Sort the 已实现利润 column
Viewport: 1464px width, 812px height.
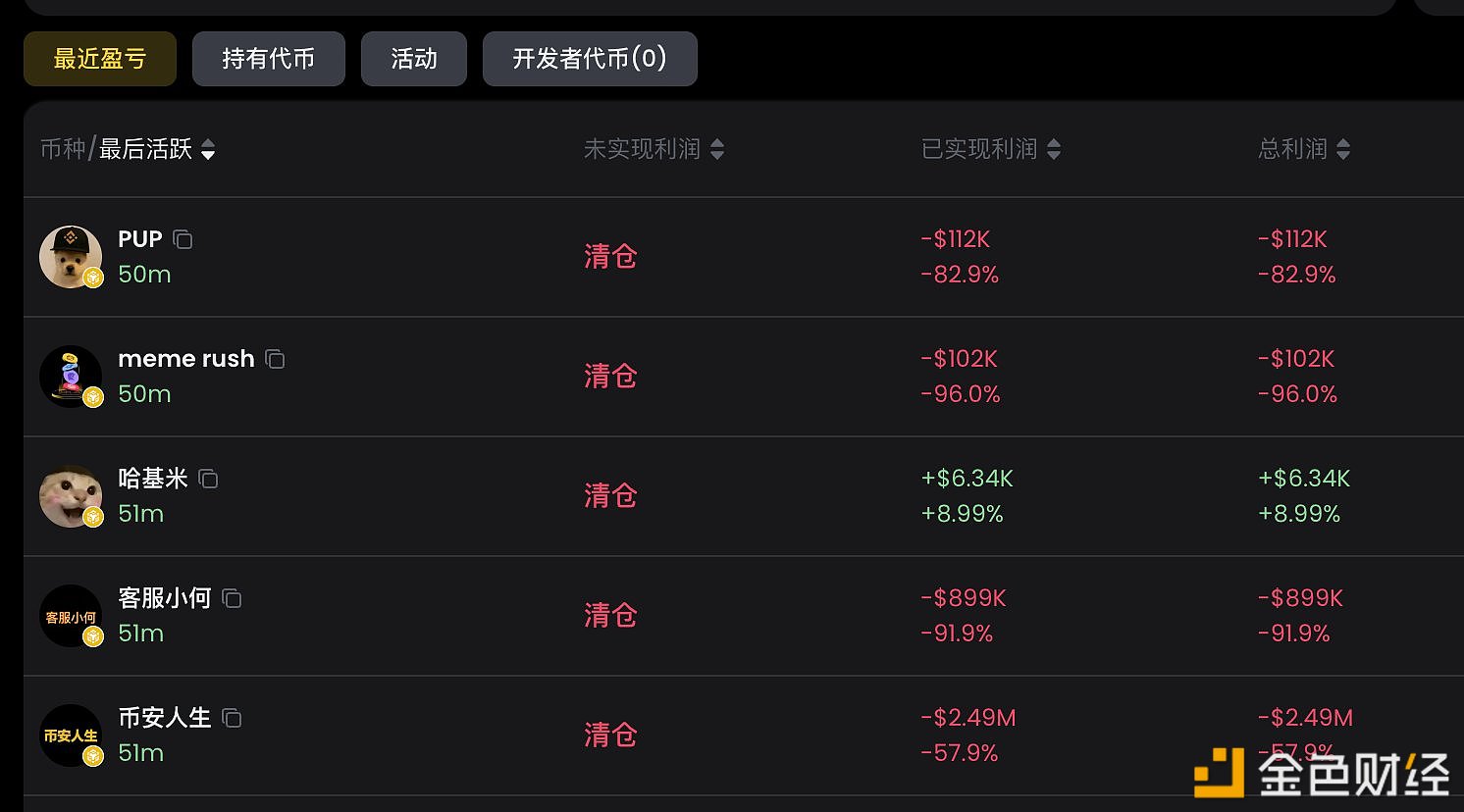(x=1054, y=149)
